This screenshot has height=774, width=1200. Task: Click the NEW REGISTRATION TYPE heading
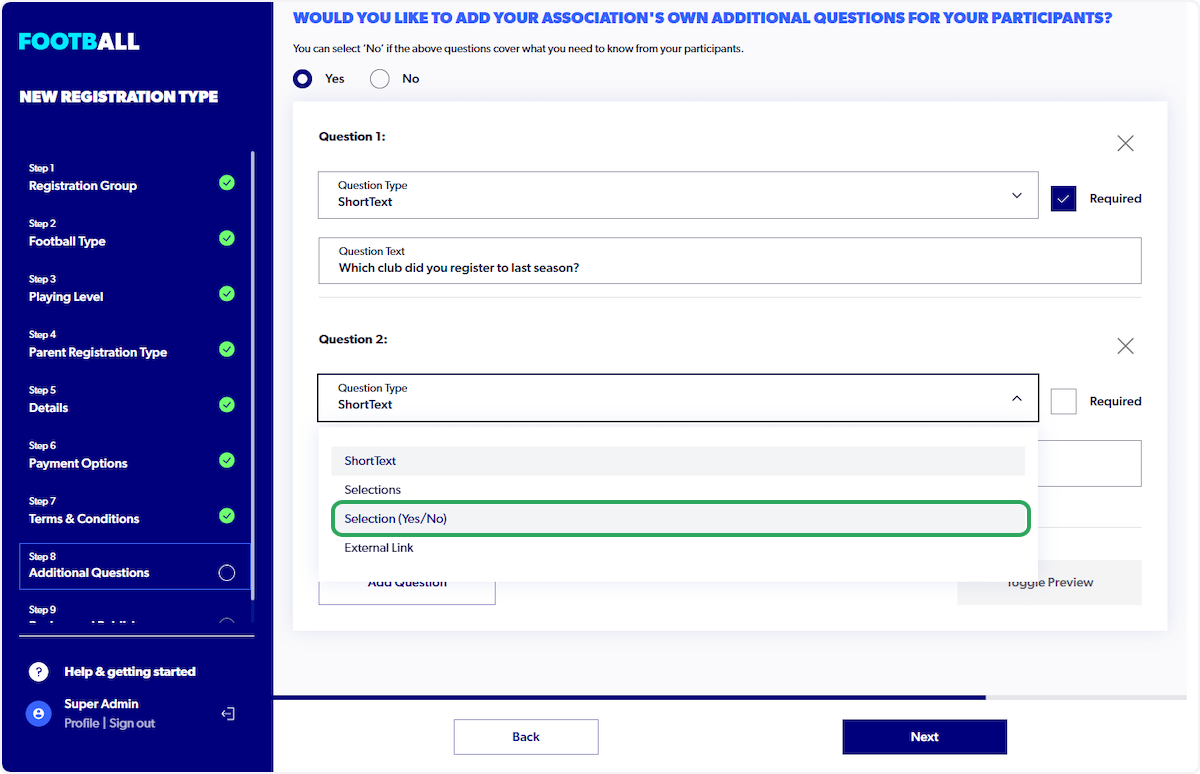(x=119, y=97)
